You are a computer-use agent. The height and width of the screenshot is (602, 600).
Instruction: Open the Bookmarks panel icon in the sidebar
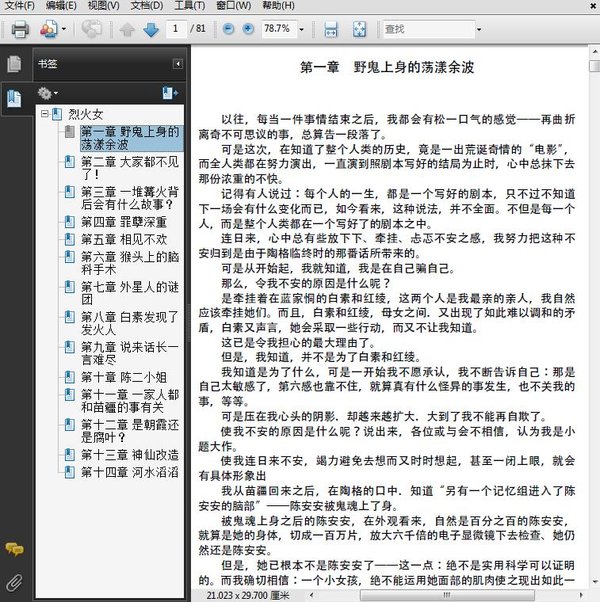[14, 99]
